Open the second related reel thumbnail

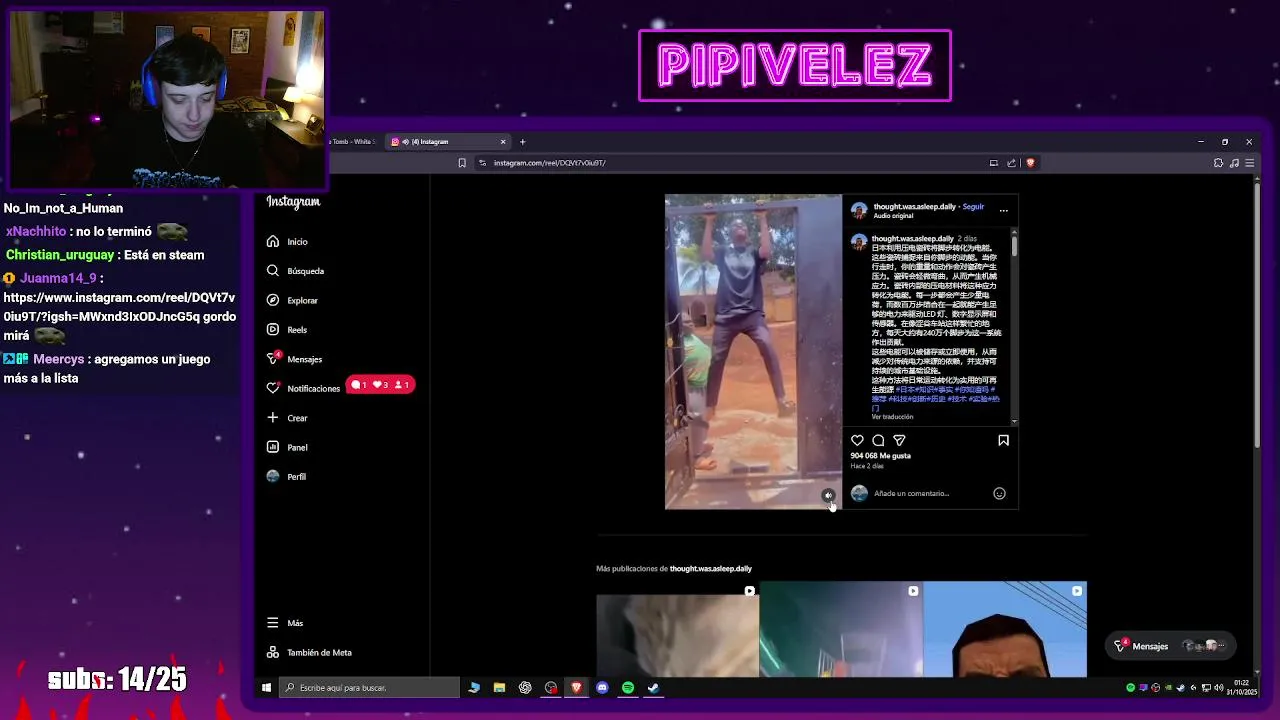coord(841,630)
